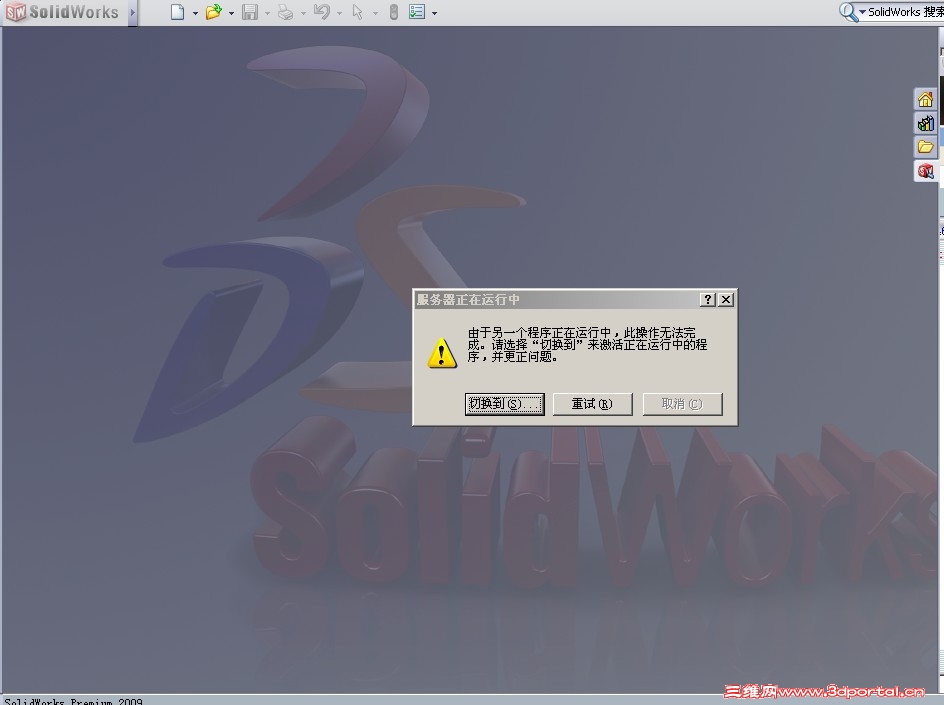Click the Undo icon
This screenshot has height=705, width=944.
pyautogui.click(x=322, y=12)
